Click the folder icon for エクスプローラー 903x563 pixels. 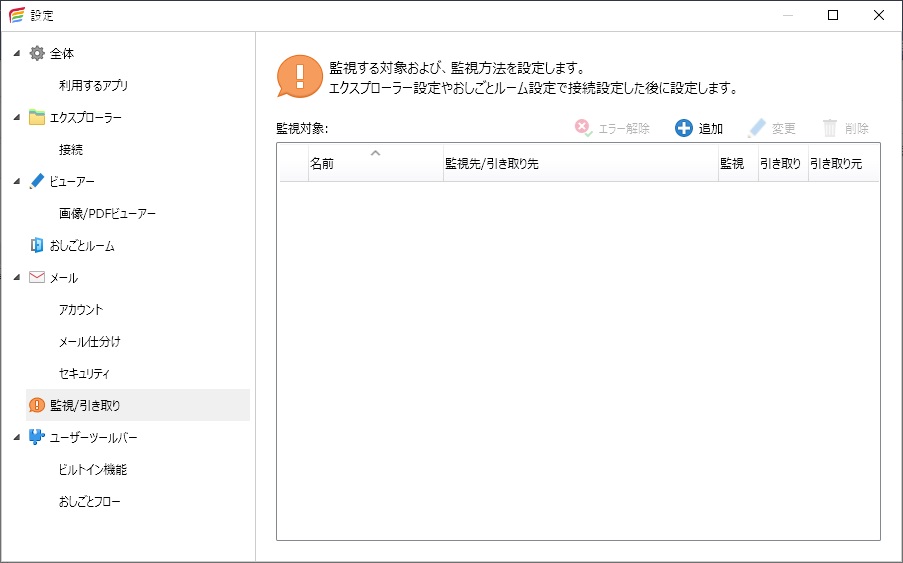pyautogui.click(x=37, y=117)
